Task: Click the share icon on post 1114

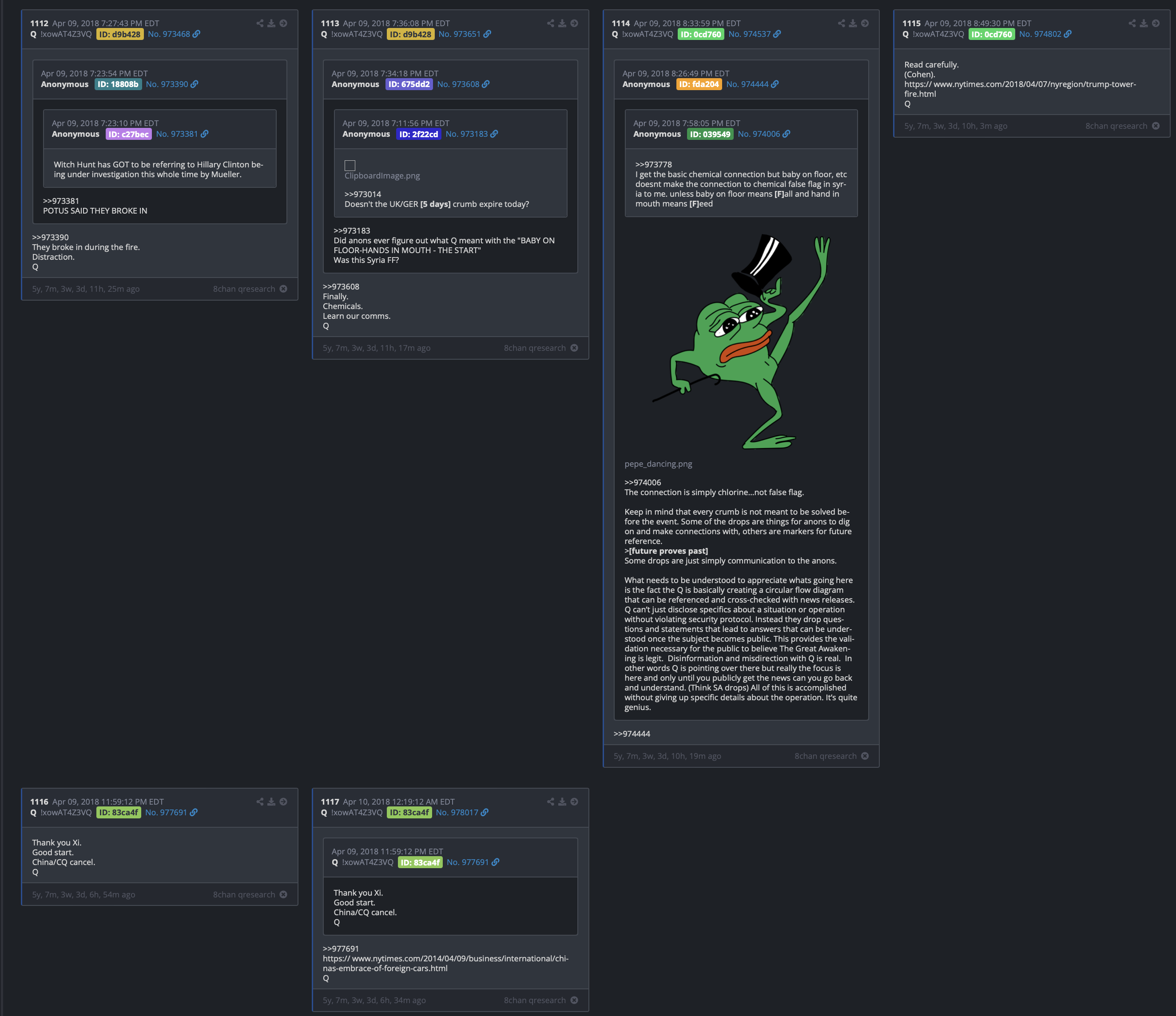Action: 841,23
